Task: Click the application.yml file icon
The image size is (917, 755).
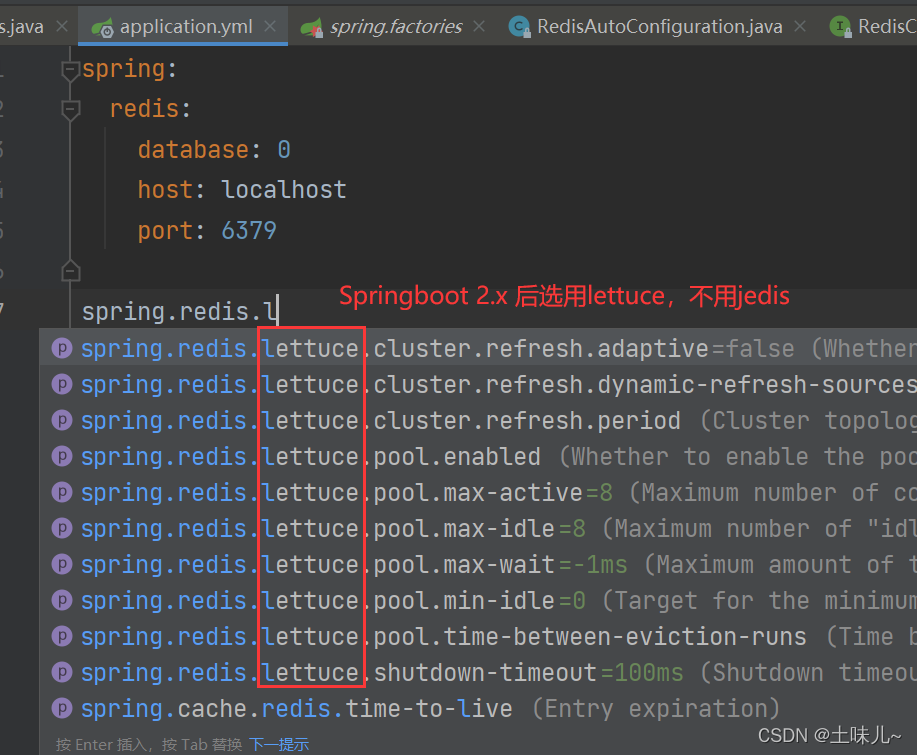Action: (103, 27)
